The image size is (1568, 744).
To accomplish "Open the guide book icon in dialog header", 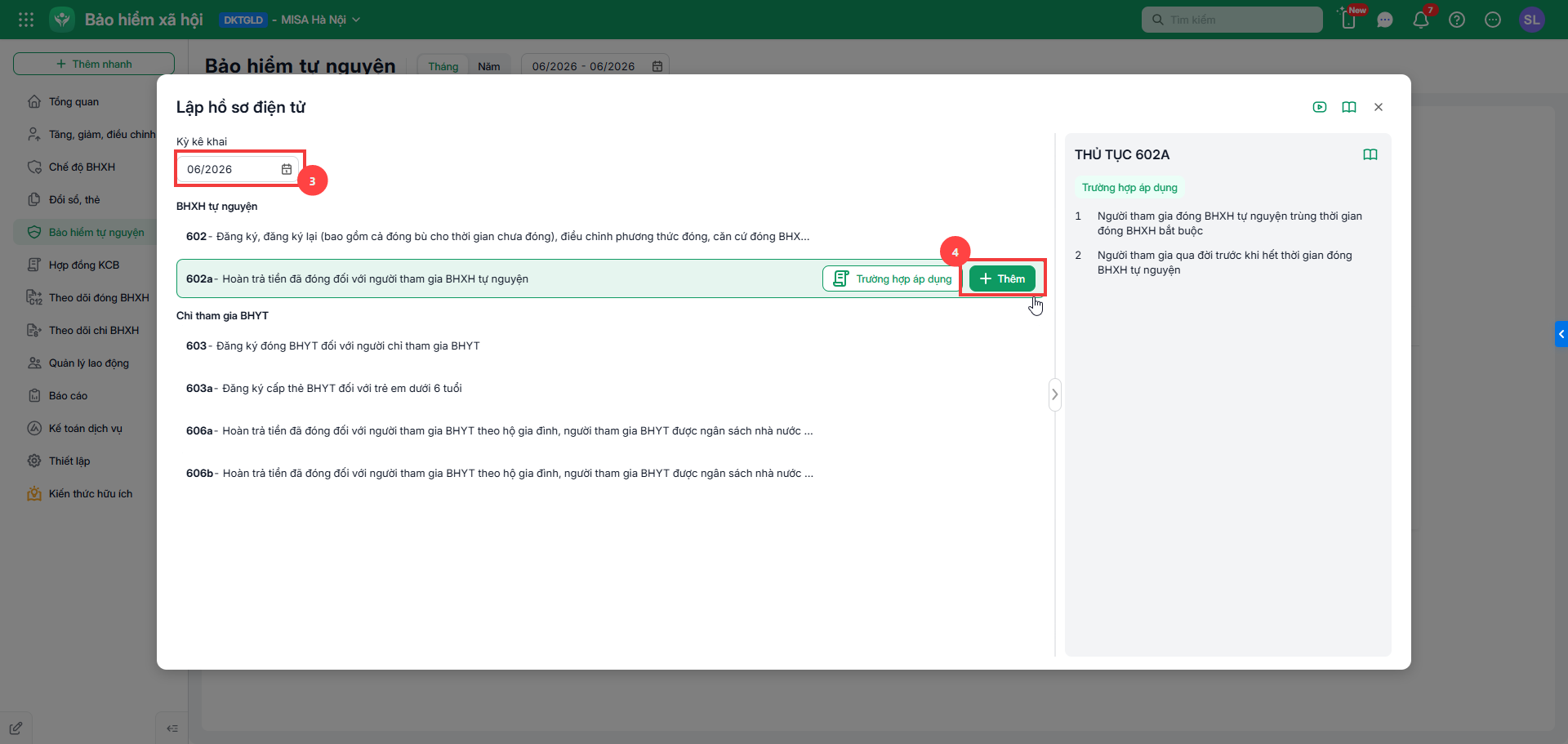I will [x=1349, y=107].
